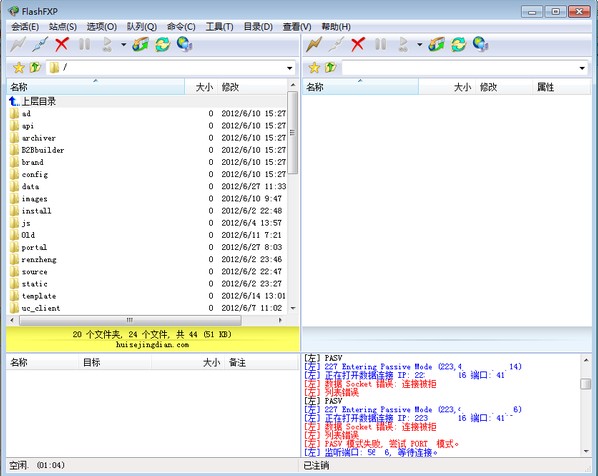Viewport: 598px width, 476px height.
Task: Sort left pane by 修改 column header
Action: tap(252, 87)
